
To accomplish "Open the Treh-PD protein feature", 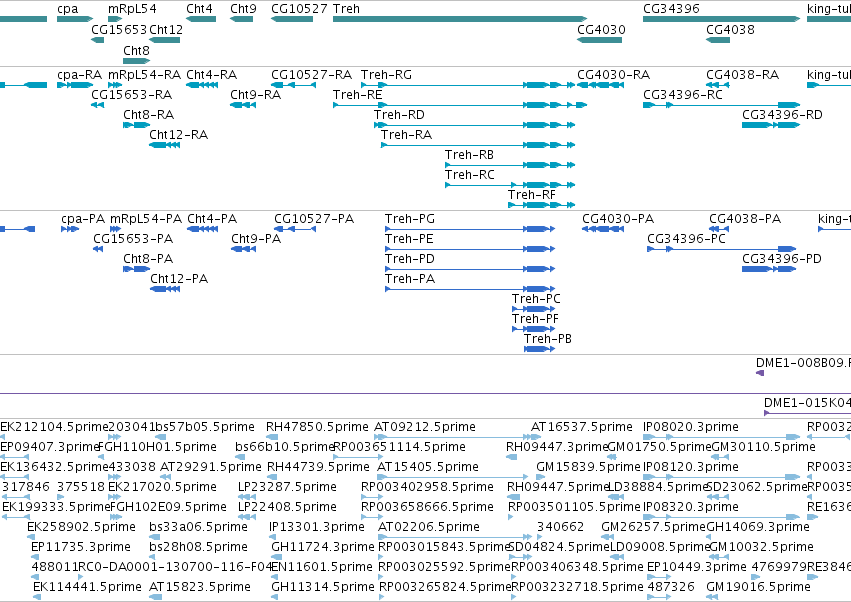I will [470, 269].
